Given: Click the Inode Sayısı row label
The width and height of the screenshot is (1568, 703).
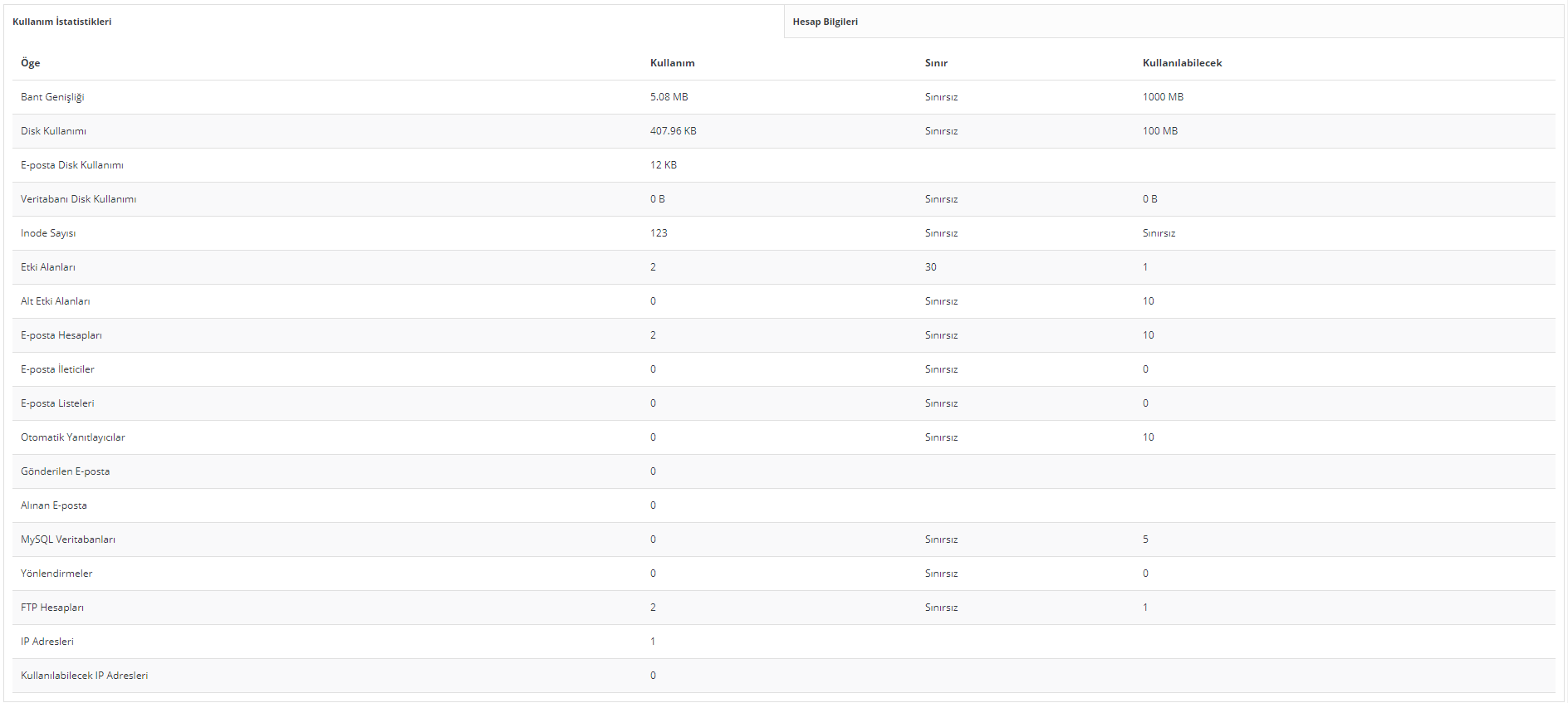Looking at the screenshot, I should tap(48, 233).
